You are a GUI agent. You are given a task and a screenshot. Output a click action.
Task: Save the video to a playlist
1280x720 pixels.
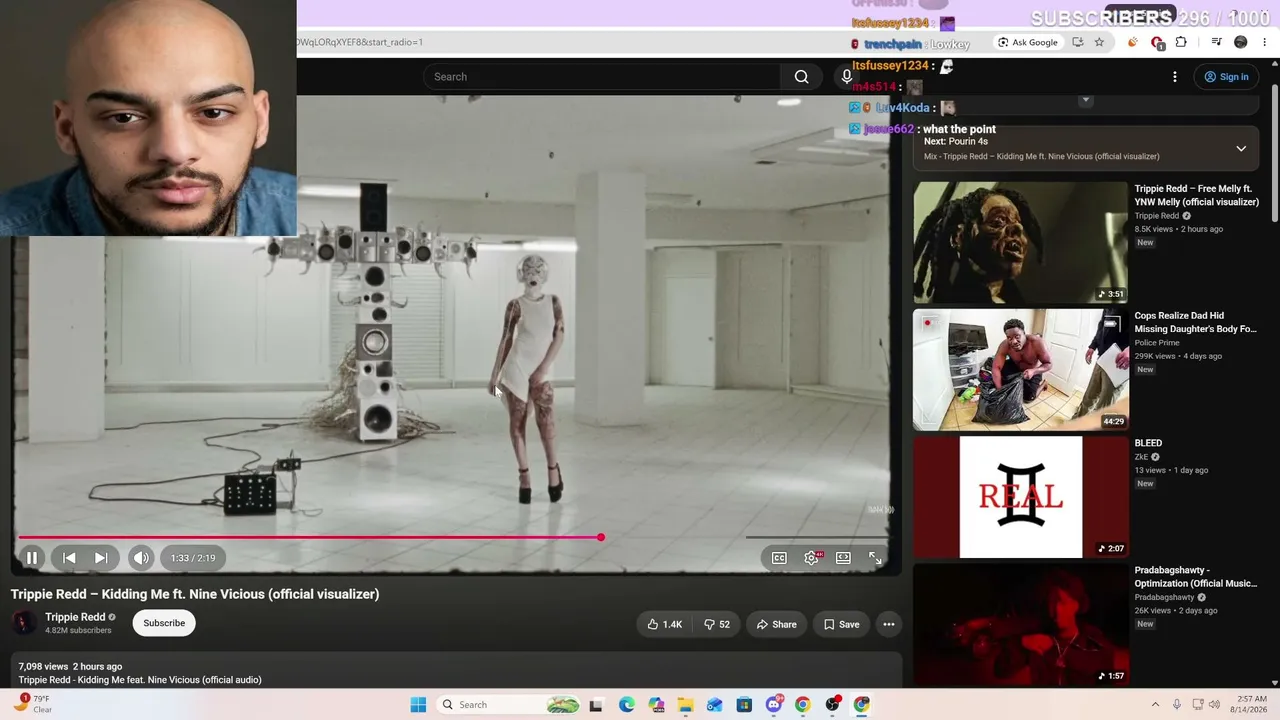(842, 624)
